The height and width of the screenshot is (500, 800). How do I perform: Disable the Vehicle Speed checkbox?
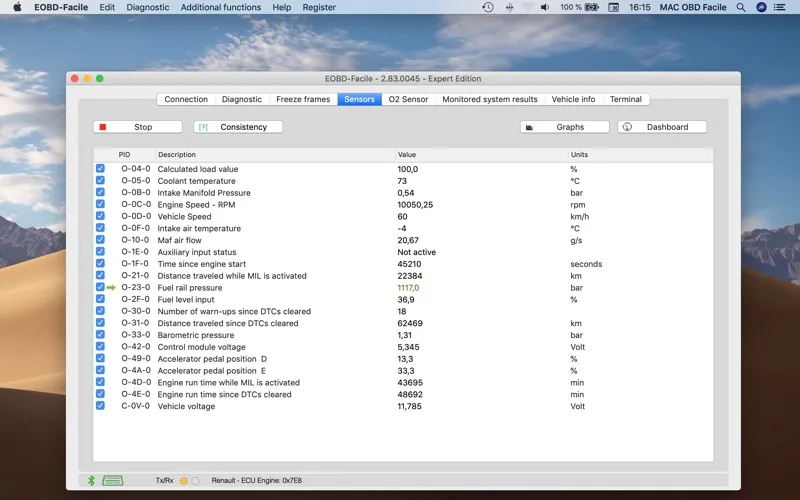click(x=100, y=216)
